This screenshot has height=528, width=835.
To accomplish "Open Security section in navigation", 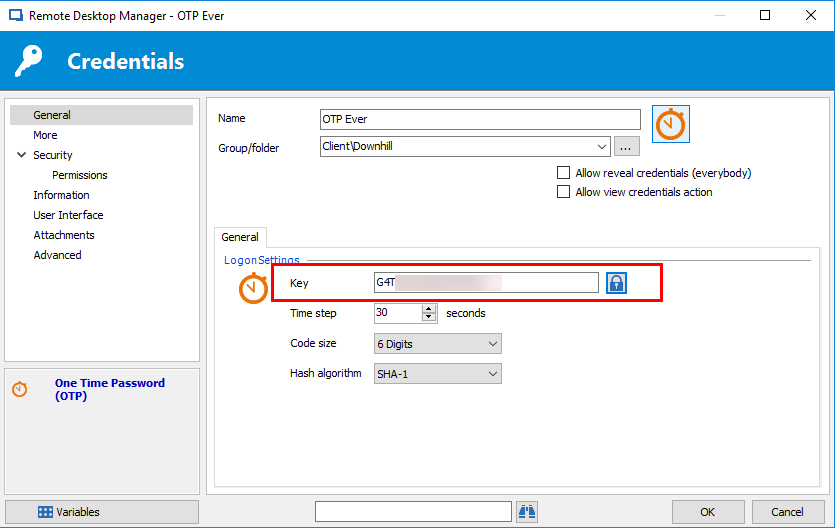I will [53, 155].
